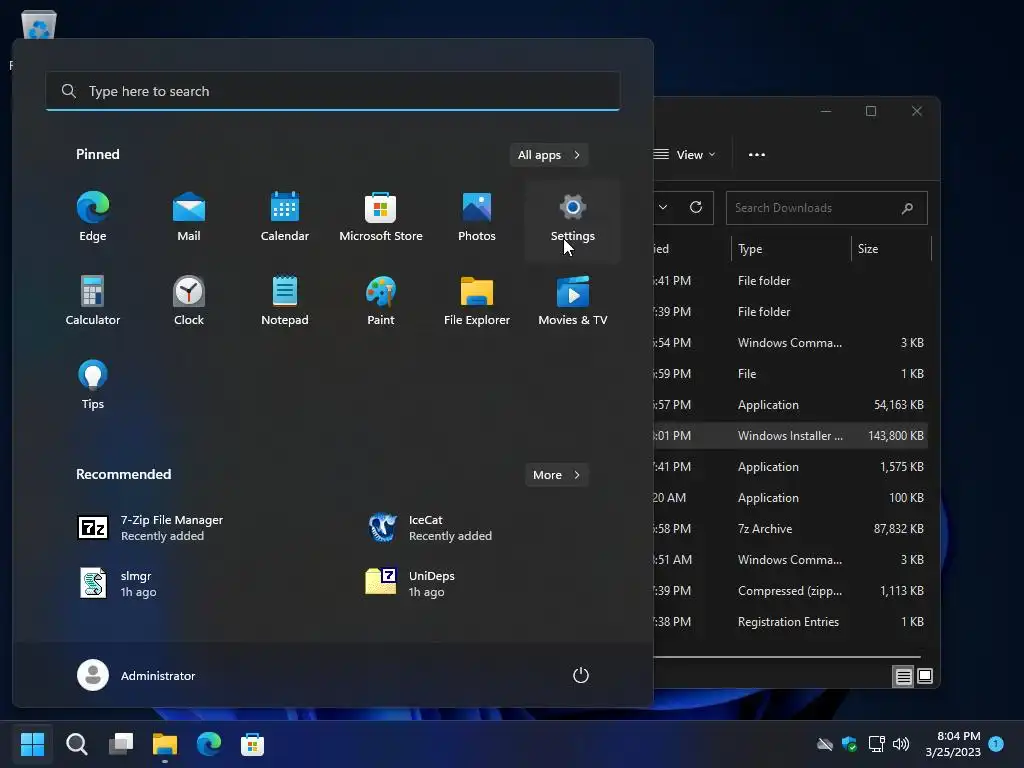This screenshot has height=768, width=1024.
Task: Launch the Photos app
Action: click(x=477, y=217)
